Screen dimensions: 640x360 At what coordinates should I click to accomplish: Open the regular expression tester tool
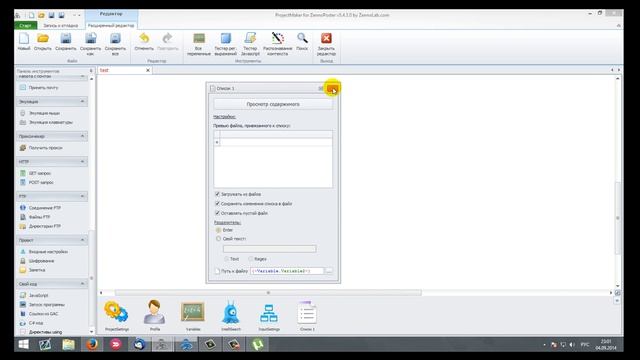[x=225, y=44]
